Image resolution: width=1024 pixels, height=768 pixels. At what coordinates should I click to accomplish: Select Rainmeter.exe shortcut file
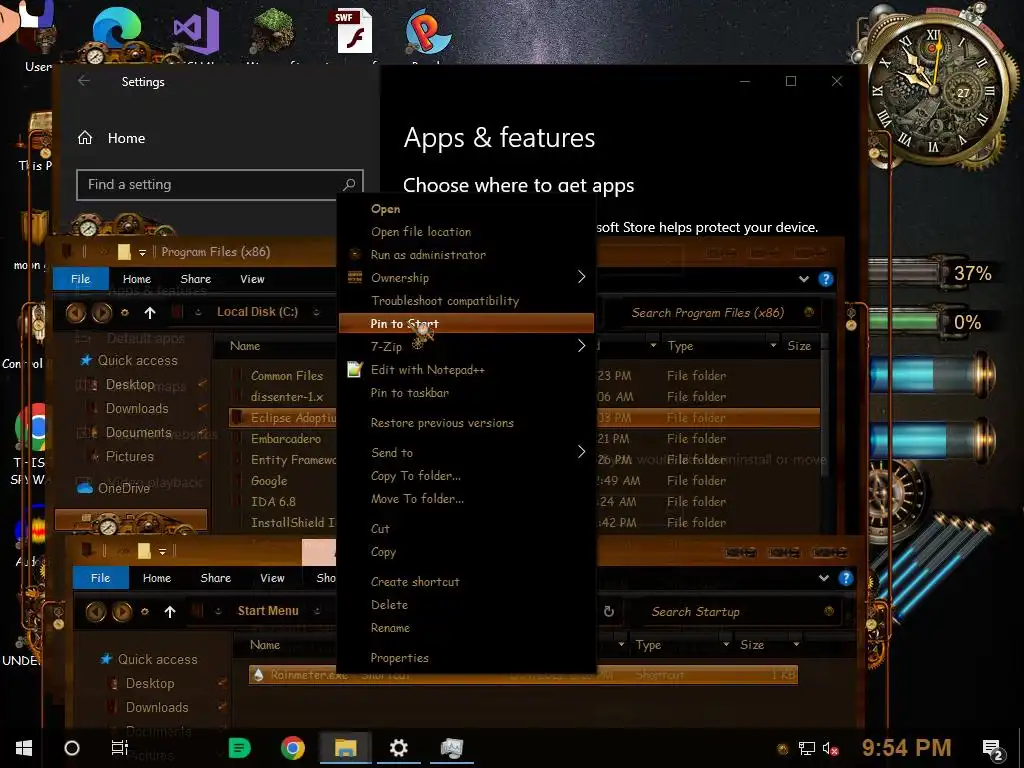[x=523, y=675]
